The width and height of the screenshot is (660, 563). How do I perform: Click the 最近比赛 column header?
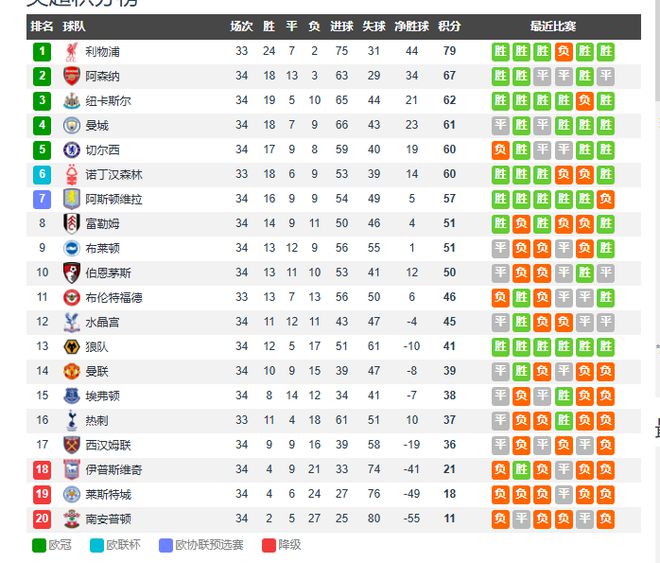[553, 26]
